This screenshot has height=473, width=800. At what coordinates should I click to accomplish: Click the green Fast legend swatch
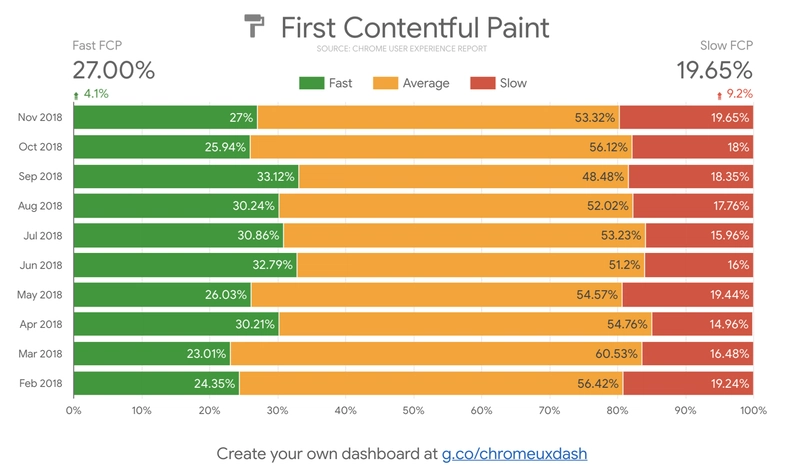point(311,83)
